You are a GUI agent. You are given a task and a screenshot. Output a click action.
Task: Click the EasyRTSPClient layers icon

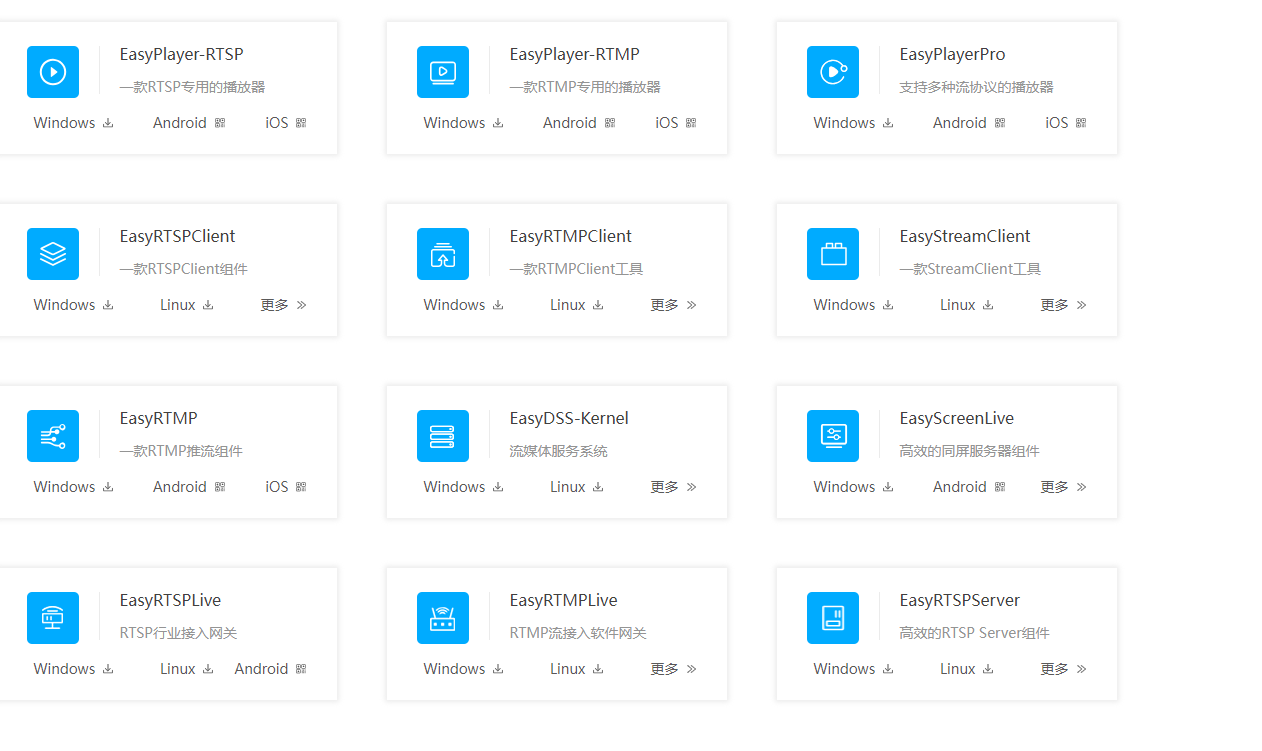[53, 254]
